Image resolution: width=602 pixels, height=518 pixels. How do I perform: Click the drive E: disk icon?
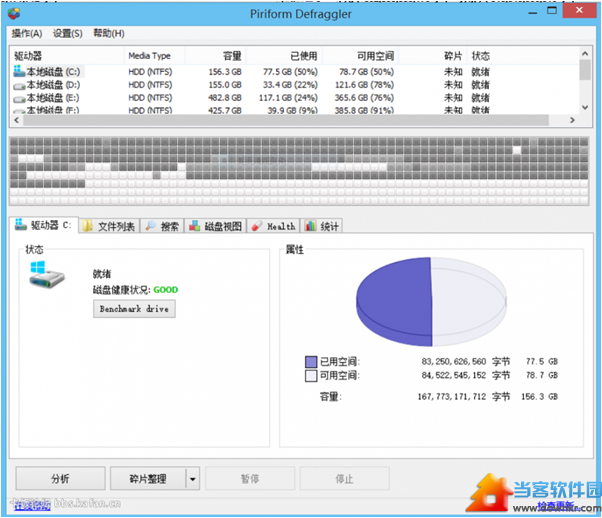(19, 99)
